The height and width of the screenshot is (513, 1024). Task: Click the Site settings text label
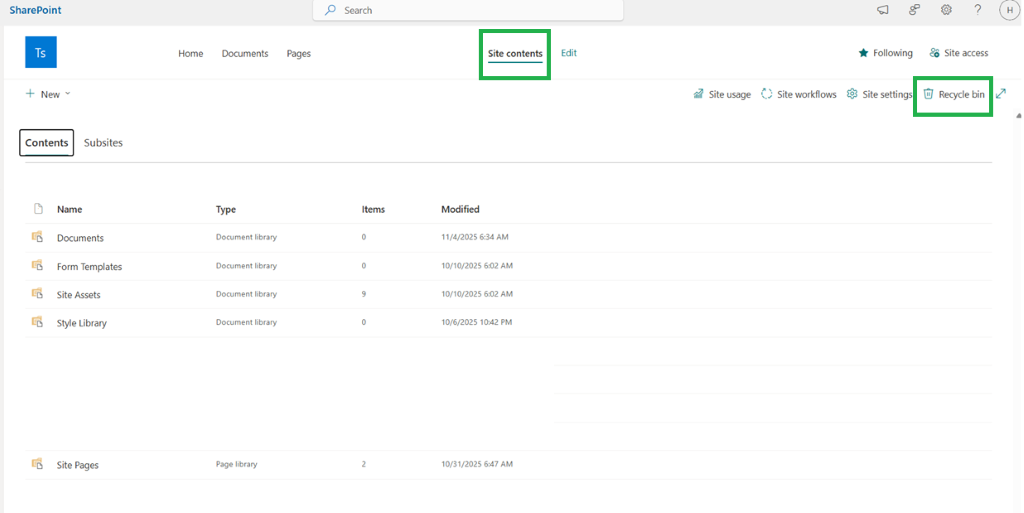(x=887, y=95)
